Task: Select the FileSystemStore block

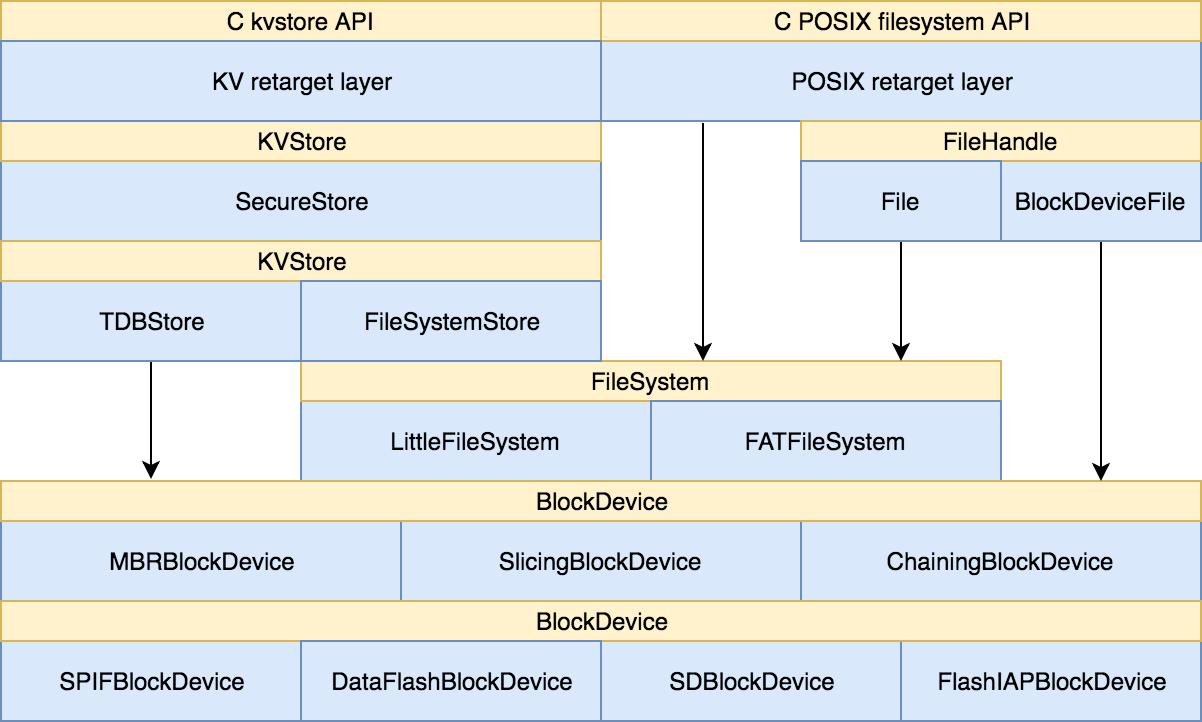Action: pos(451,321)
